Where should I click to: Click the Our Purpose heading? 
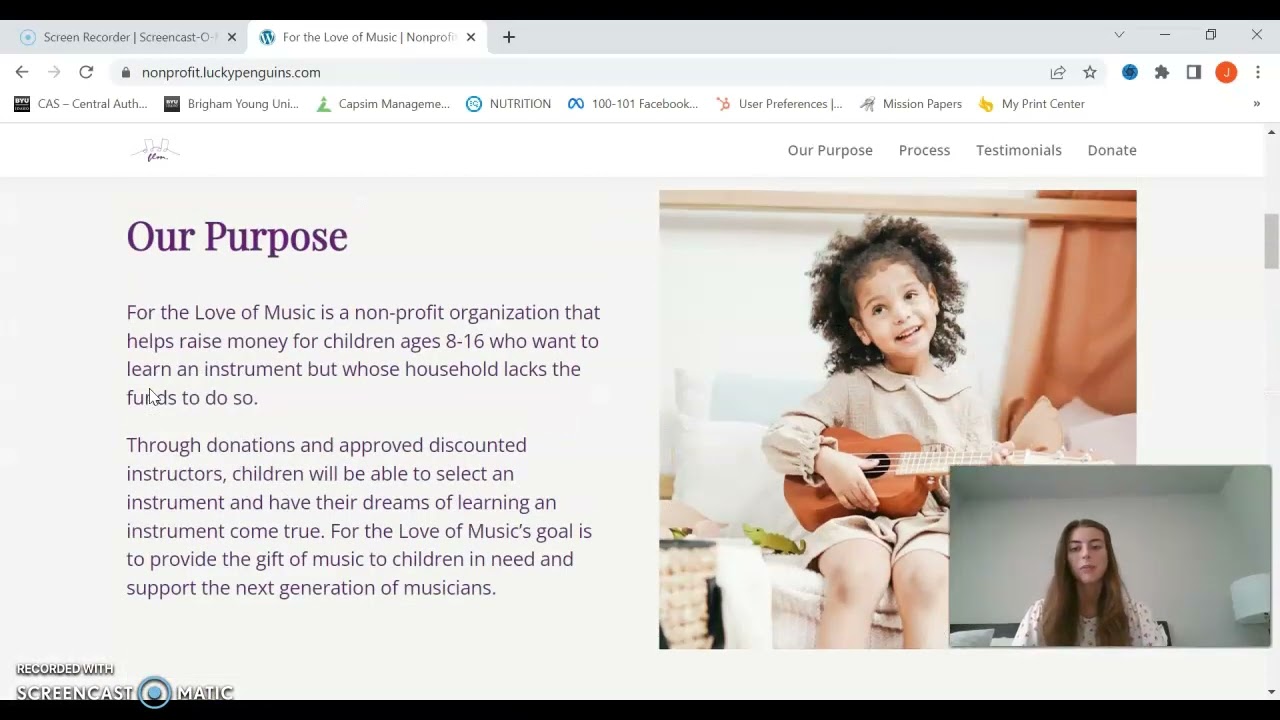(237, 236)
